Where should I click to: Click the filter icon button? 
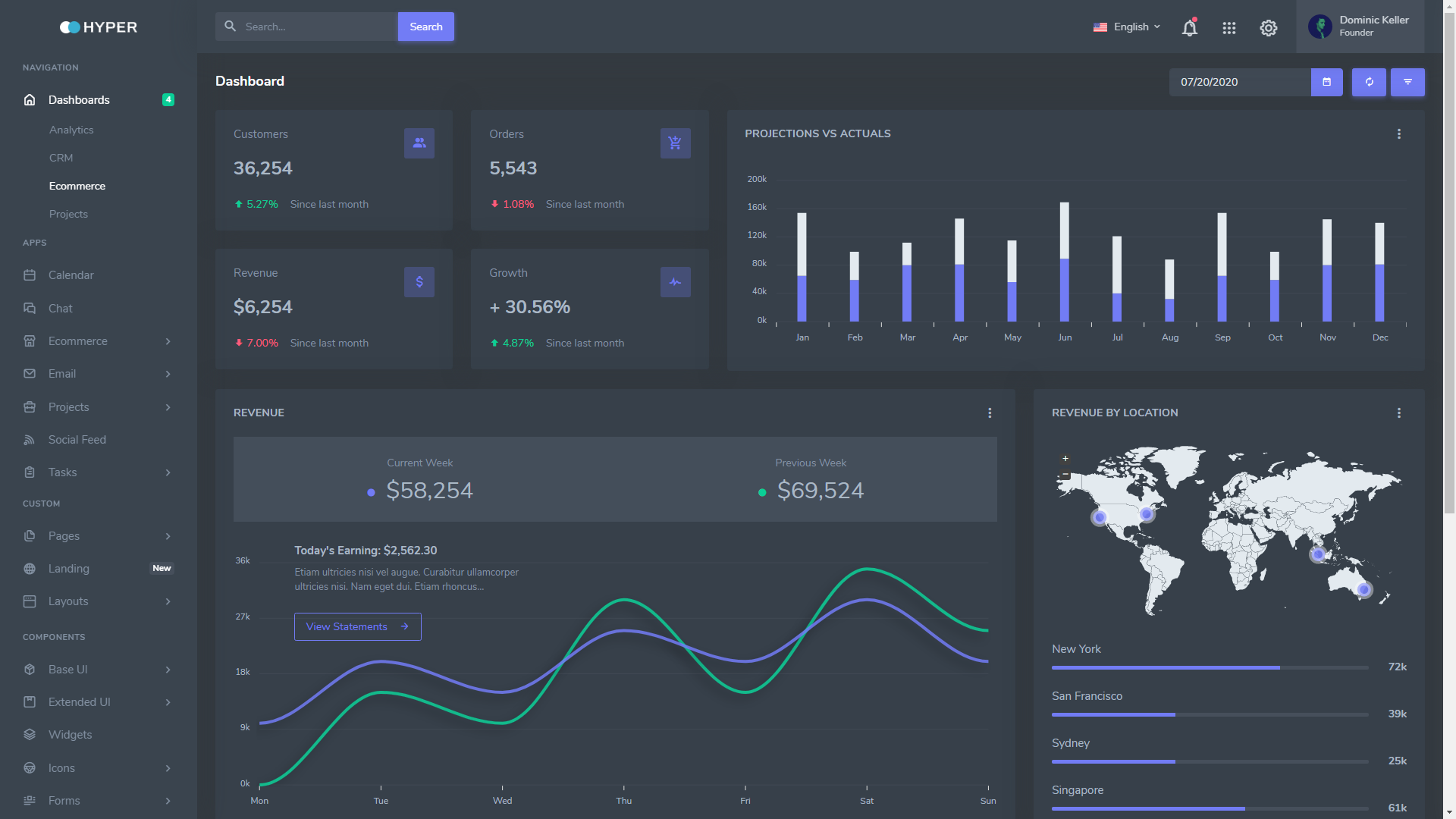tap(1407, 82)
